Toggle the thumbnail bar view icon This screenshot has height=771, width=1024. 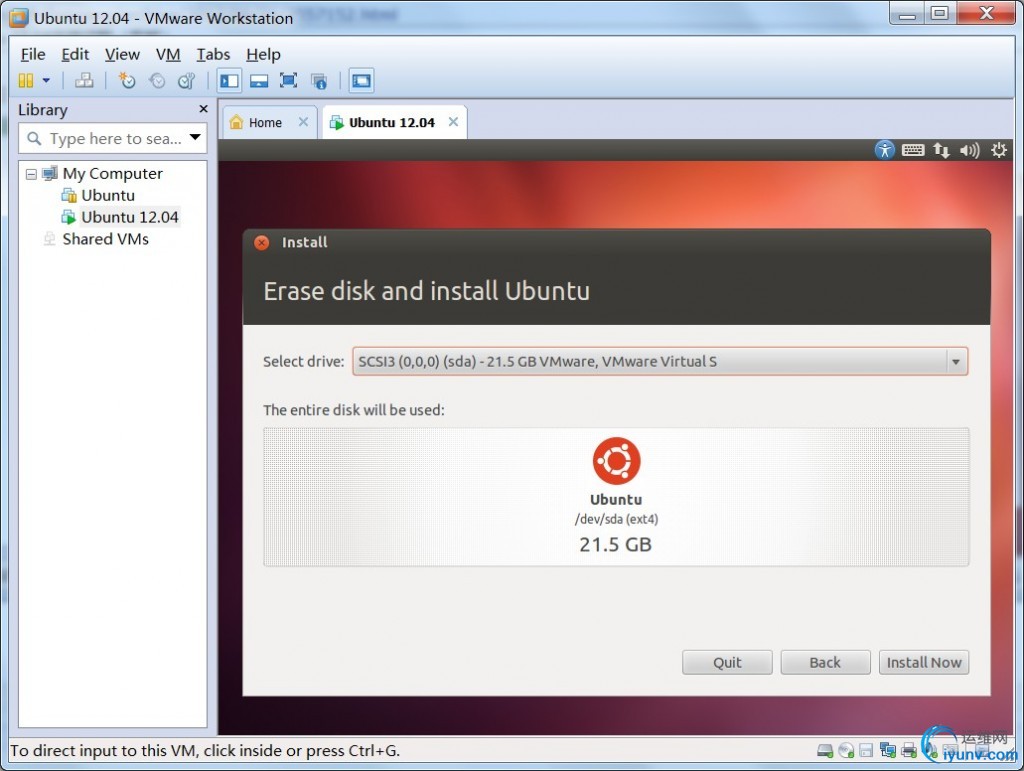point(259,80)
